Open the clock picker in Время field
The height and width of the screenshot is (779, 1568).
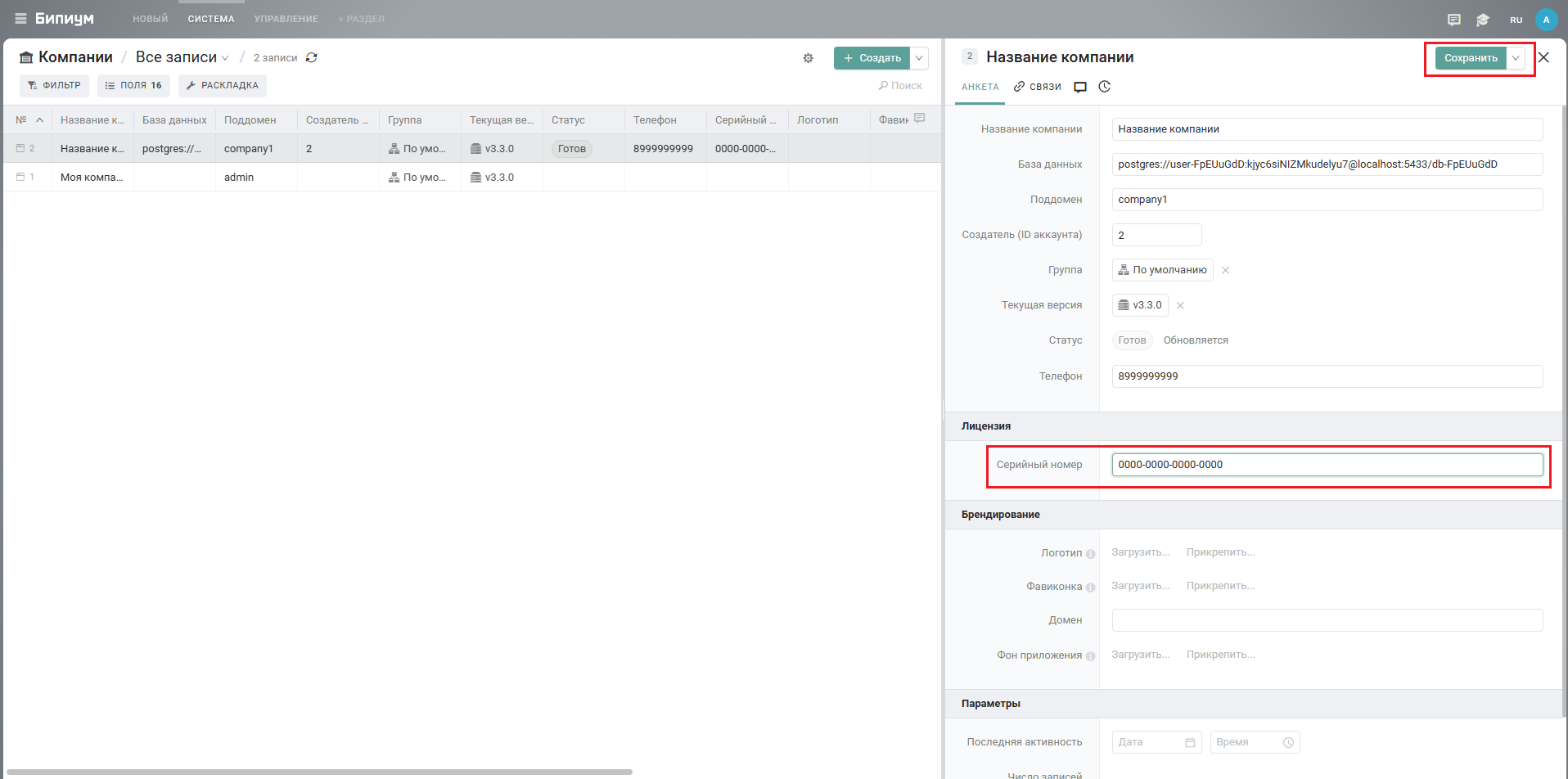point(1288,742)
